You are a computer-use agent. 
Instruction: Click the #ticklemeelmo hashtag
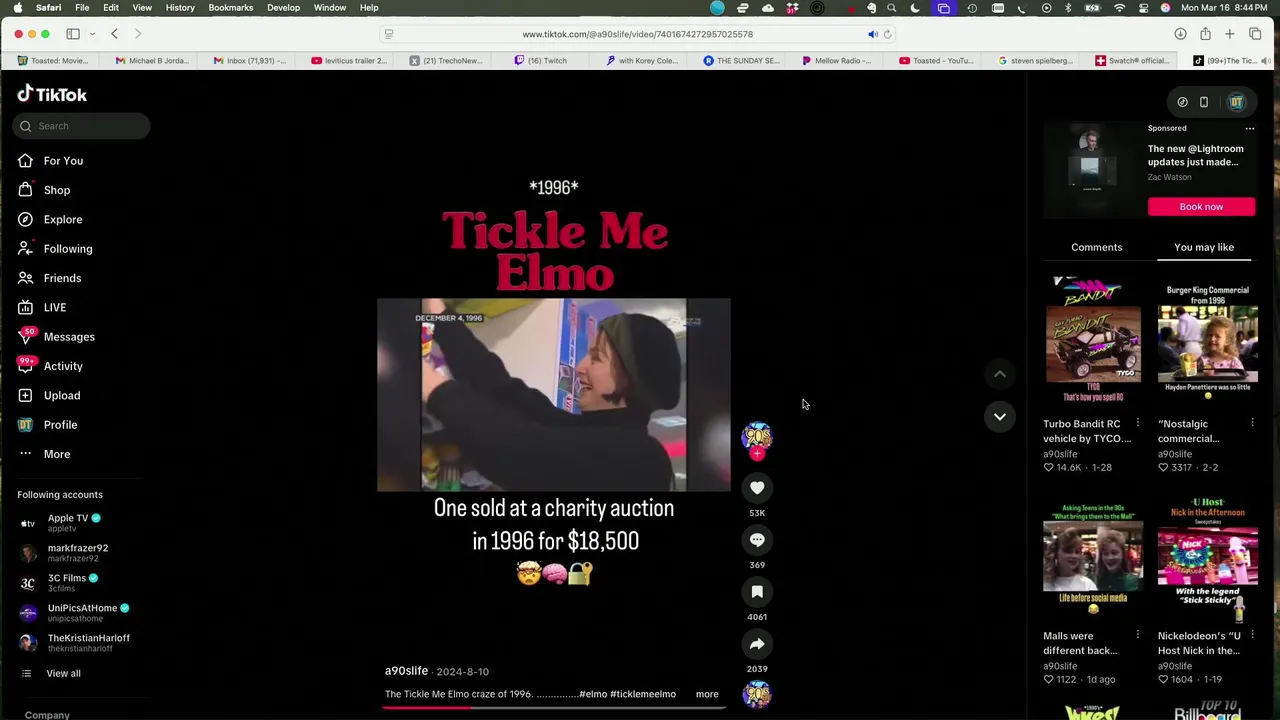(x=643, y=694)
